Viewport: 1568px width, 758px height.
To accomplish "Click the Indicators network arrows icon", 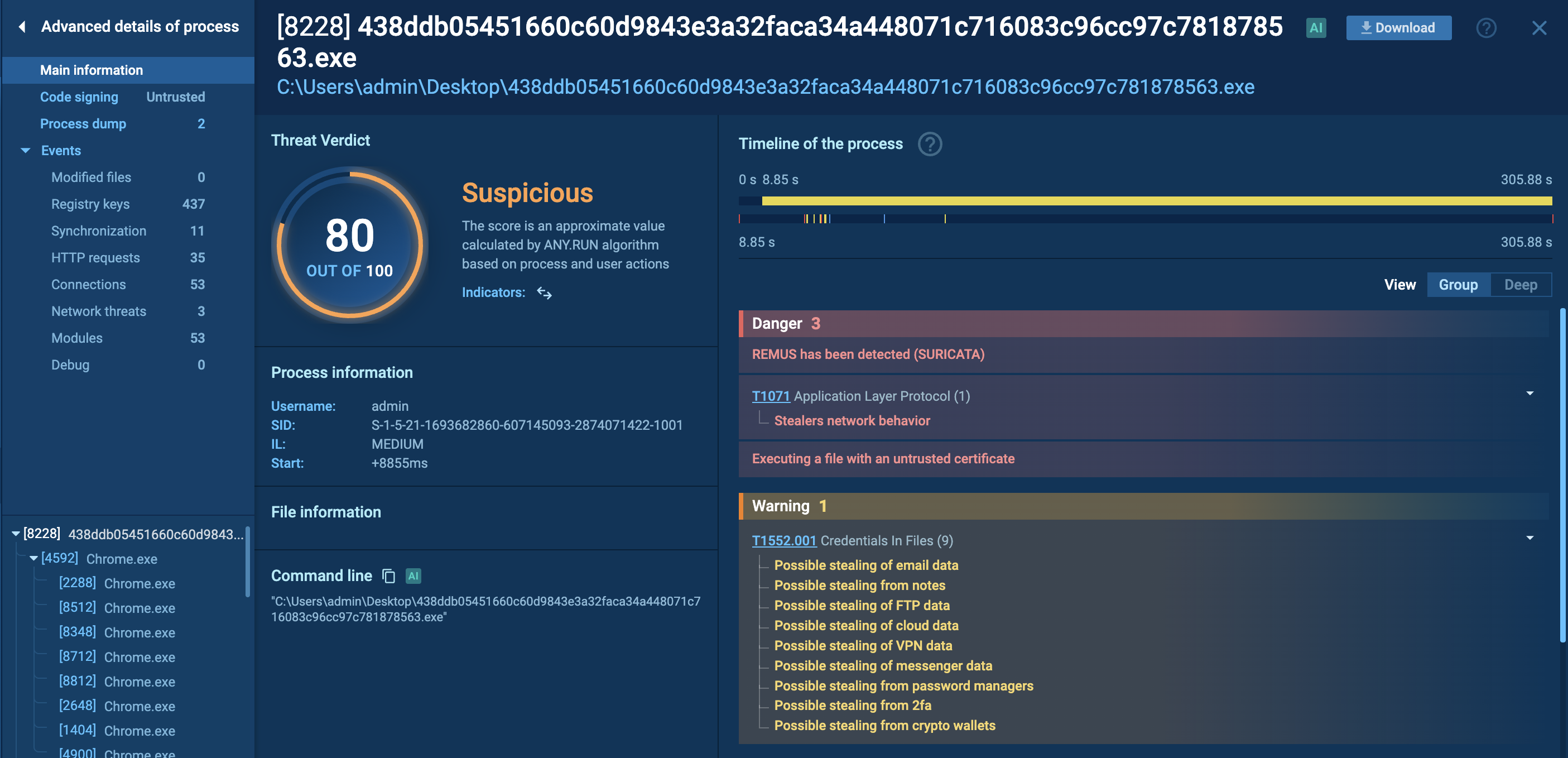I will (544, 293).
